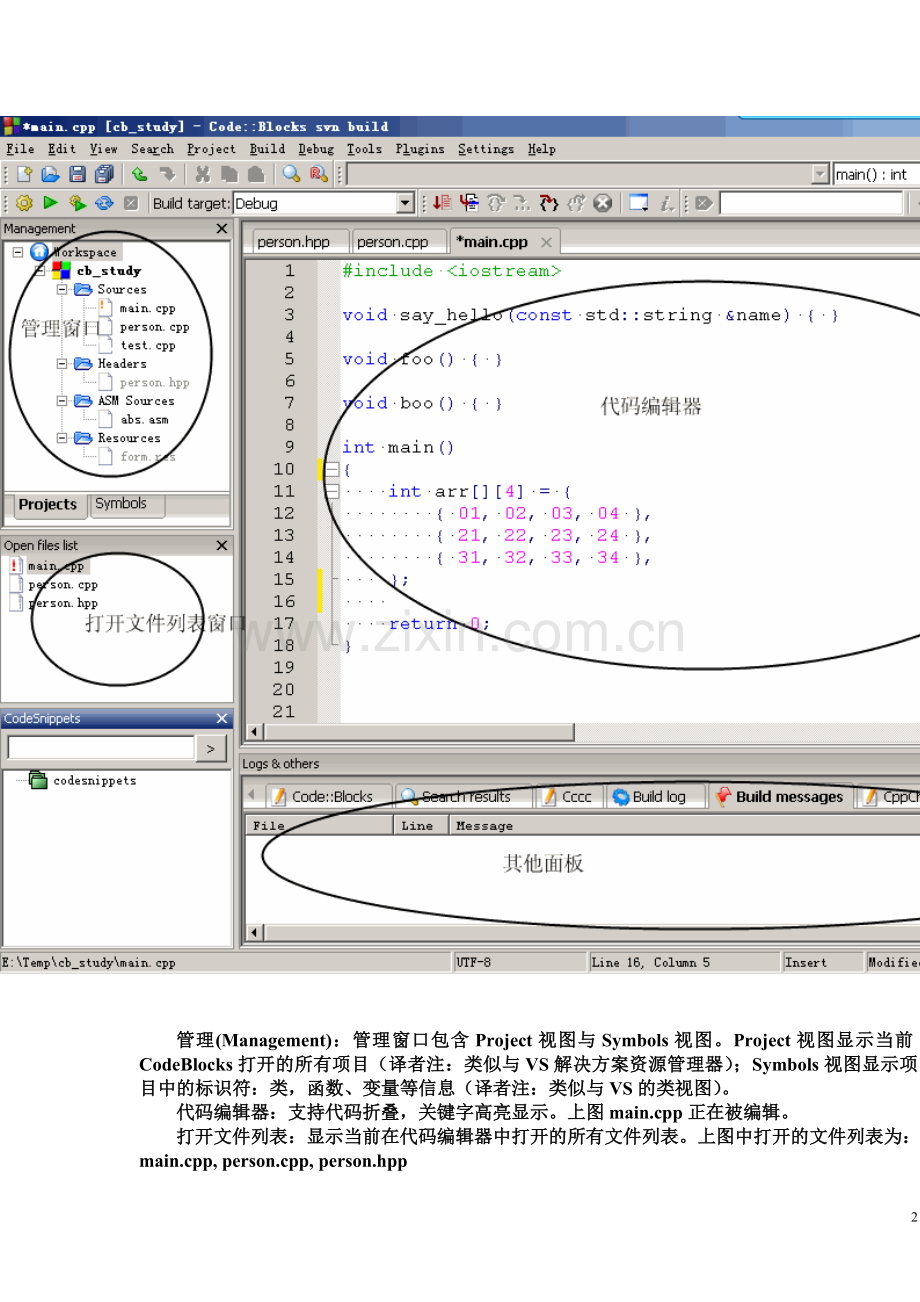Click the Next line debug icon
The image size is (920, 1302).
coord(496,203)
